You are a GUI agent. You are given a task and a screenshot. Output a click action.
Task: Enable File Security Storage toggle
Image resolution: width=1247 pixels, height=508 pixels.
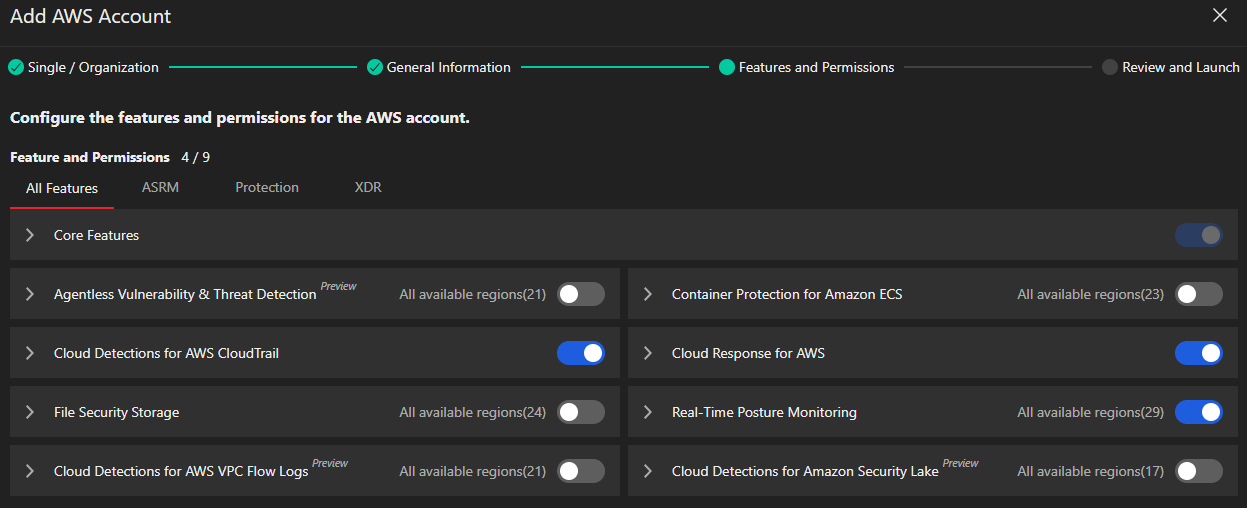(580, 412)
